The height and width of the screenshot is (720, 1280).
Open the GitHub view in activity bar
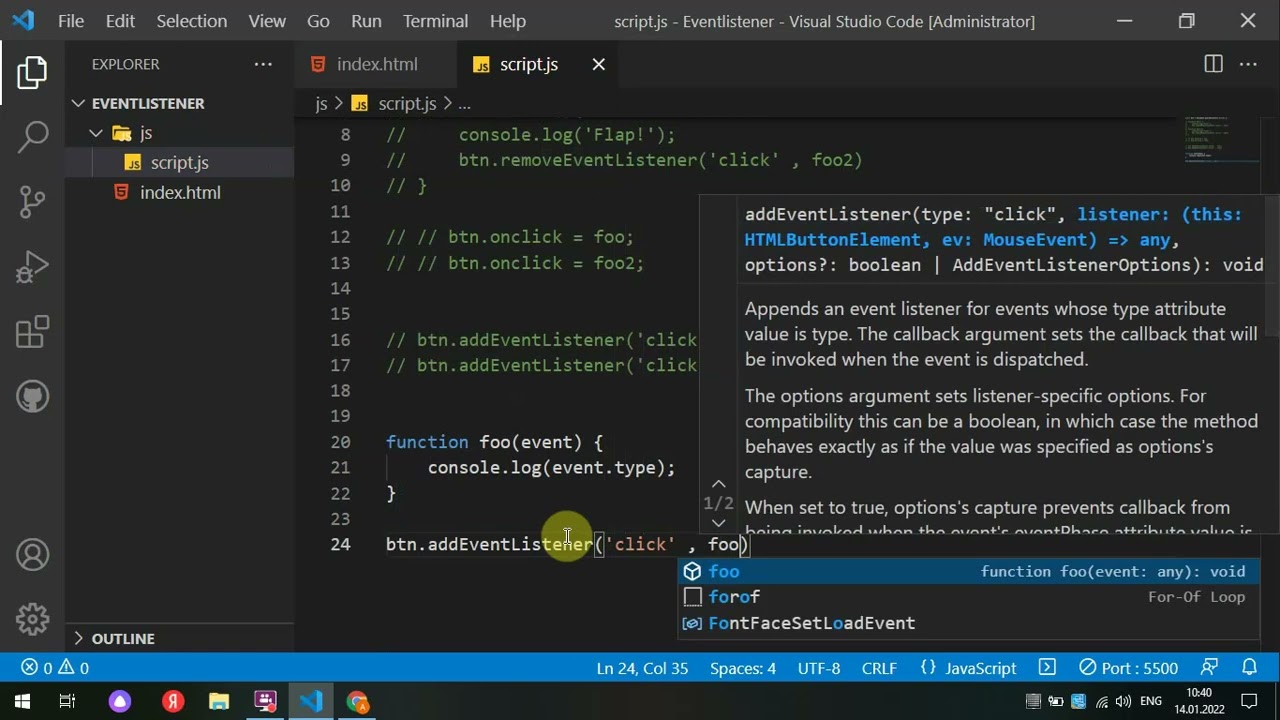coord(32,397)
